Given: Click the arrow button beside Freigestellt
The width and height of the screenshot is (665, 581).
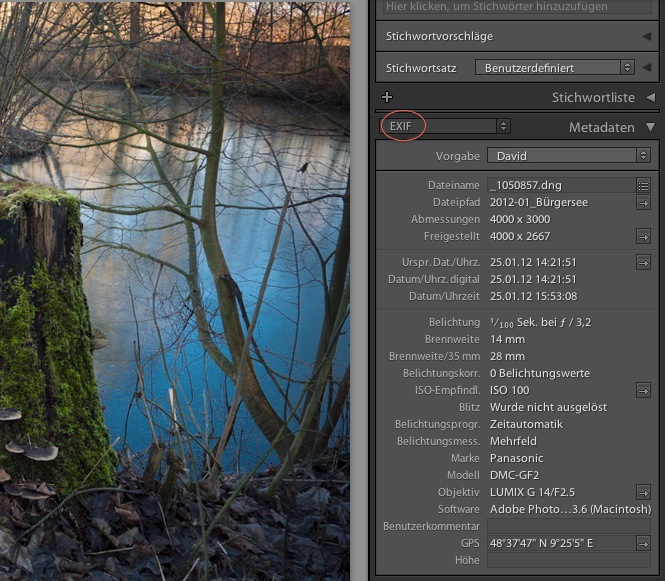Looking at the screenshot, I should [643, 236].
